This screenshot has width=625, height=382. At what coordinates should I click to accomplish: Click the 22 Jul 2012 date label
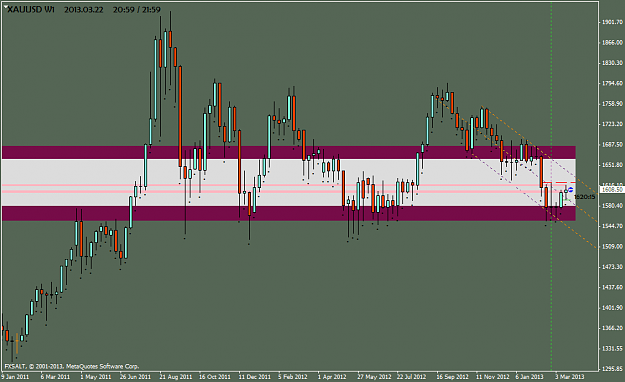pos(411,377)
